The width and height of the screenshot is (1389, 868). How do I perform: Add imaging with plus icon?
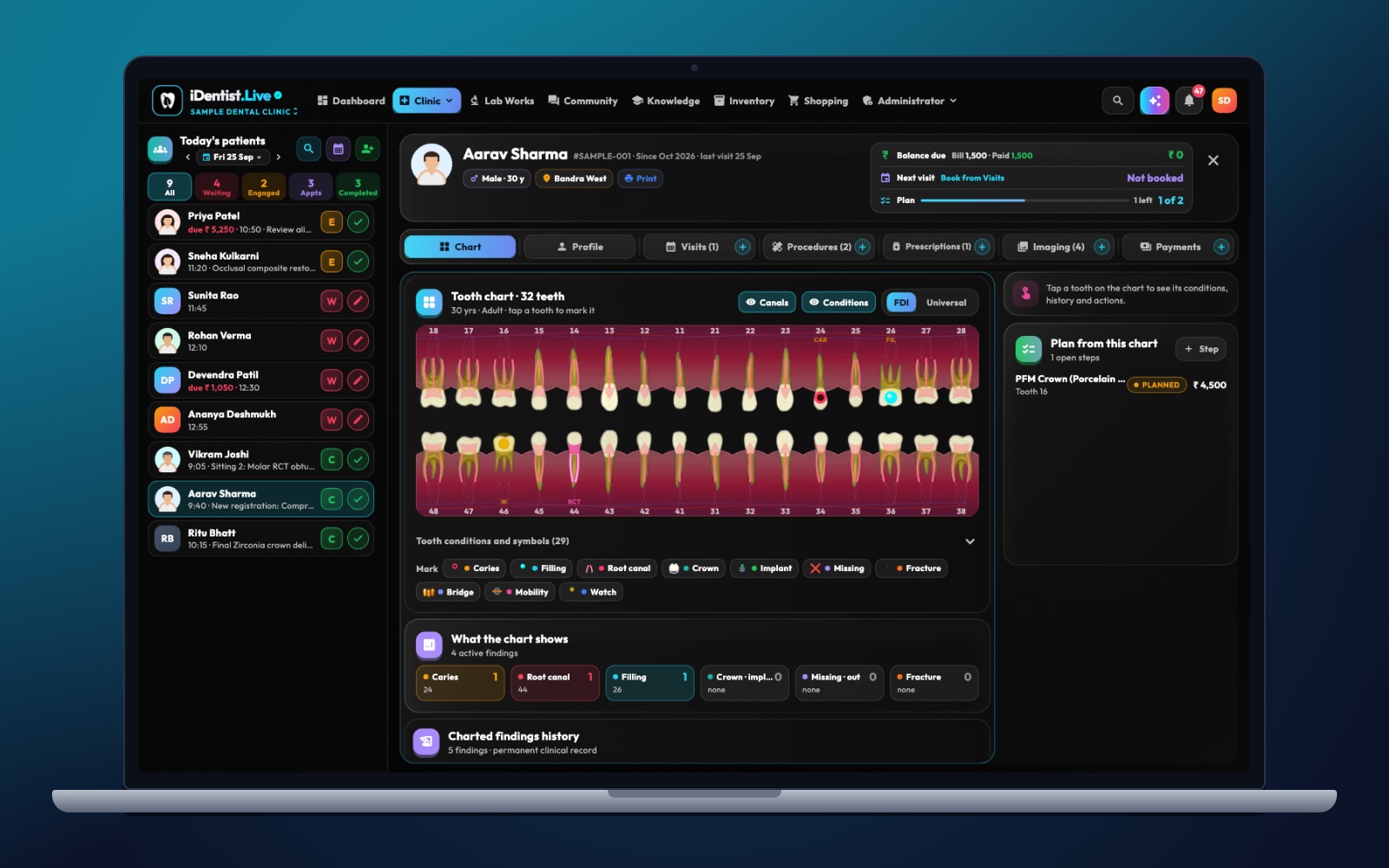click(1102, 247)
